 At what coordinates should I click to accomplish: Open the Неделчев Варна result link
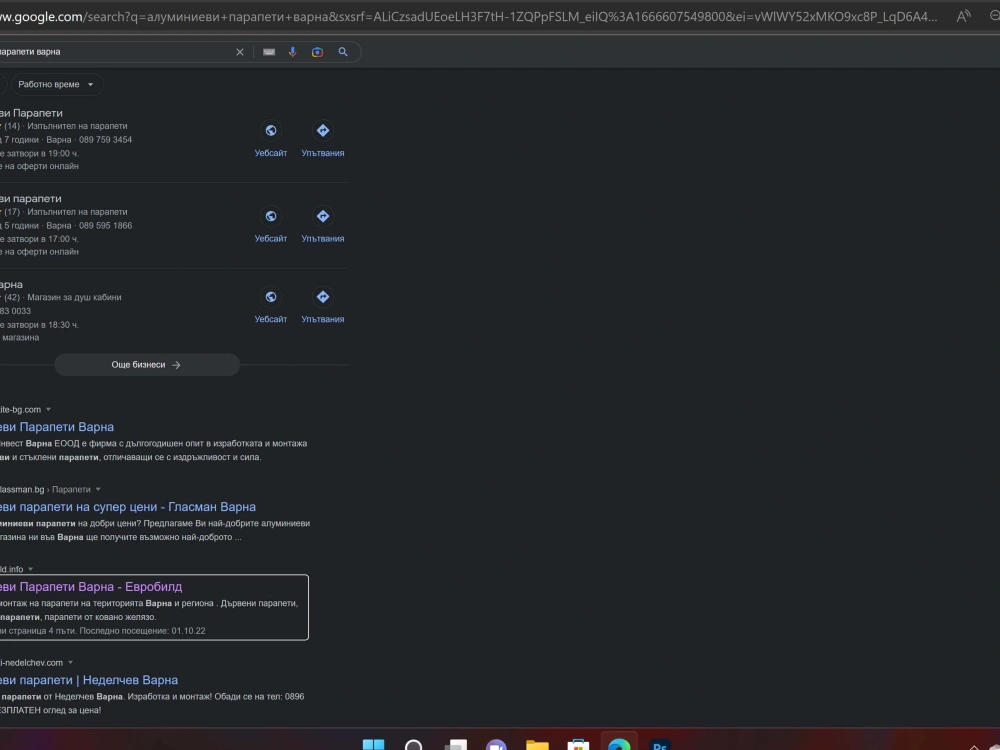89,680
